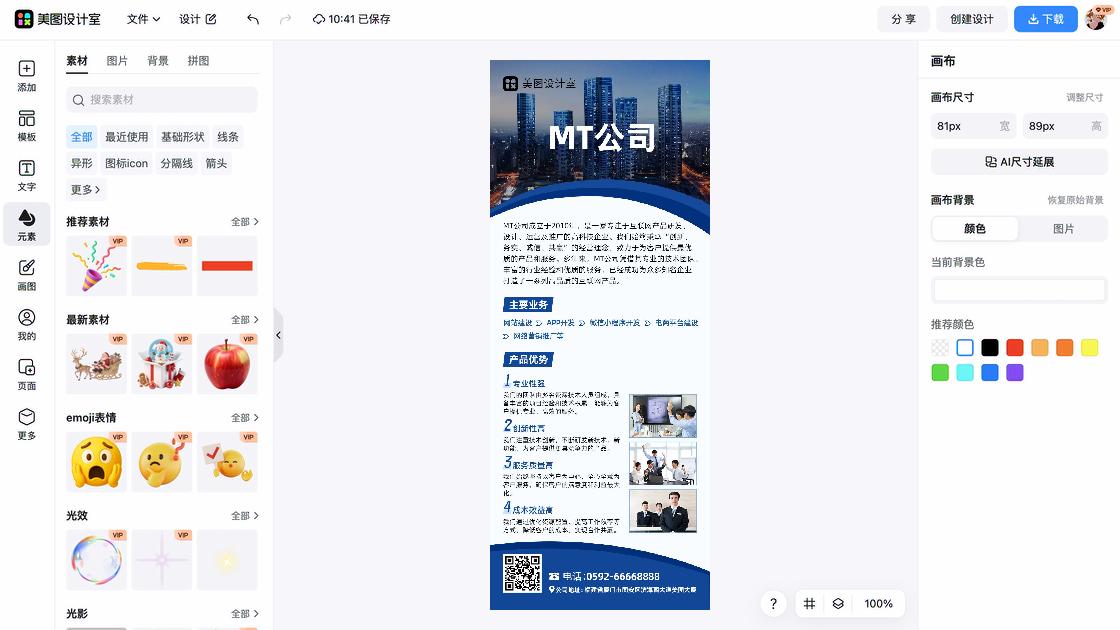Collapse the materials panel with the edge chevron
Viewport: 1120px width, 630px height.
pos(278,336)
